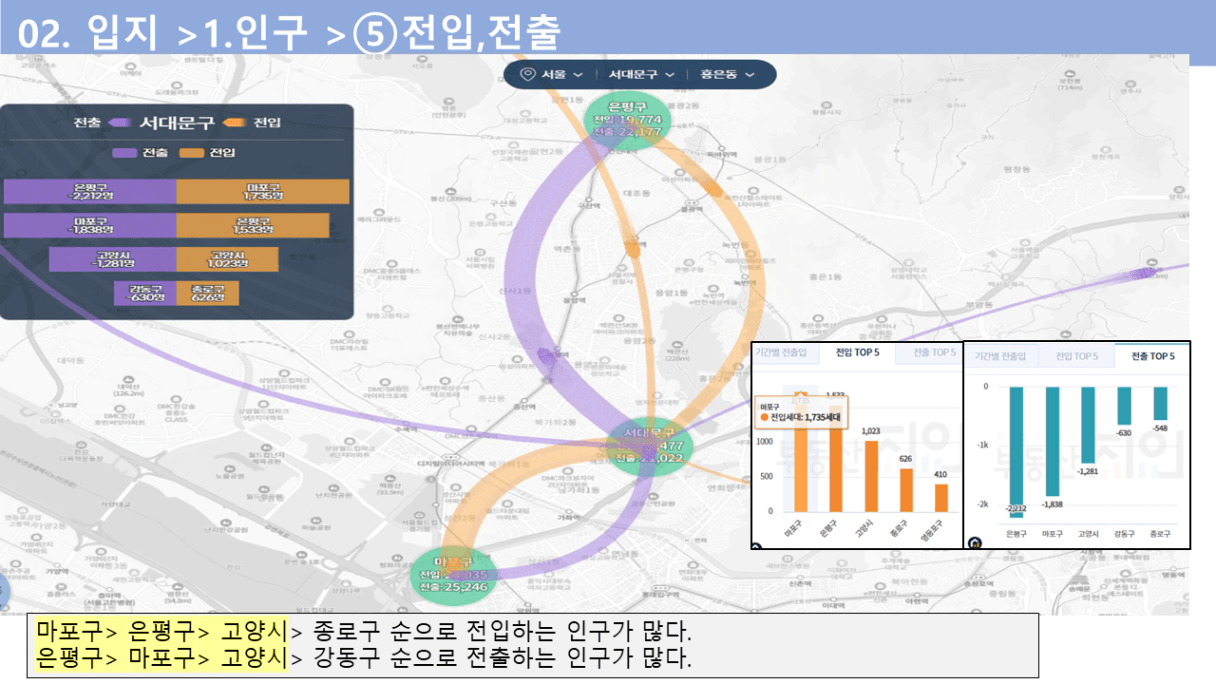Click the teal 종로구 -548 bar
Viewport: 1216px width, 684px height.
tap(1160, 403)
